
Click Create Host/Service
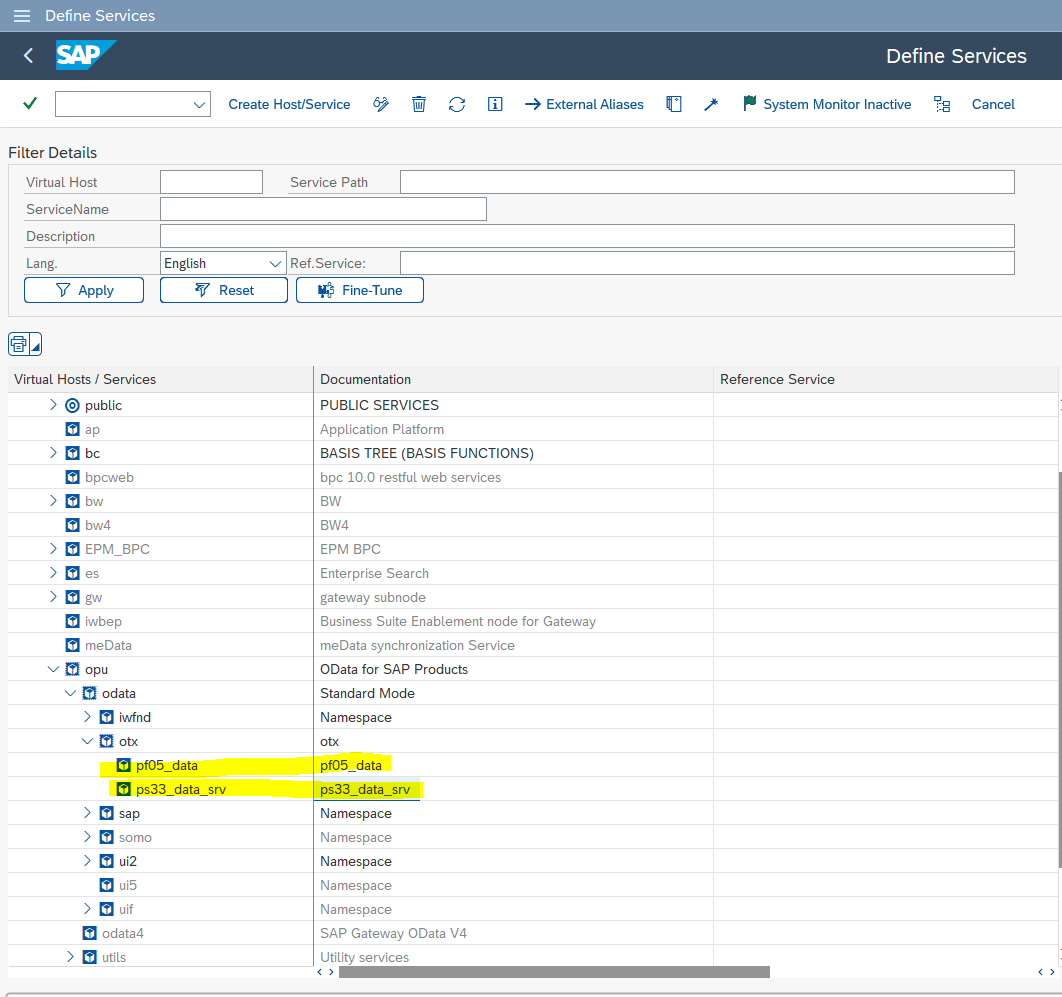pyautogui.click(x=289, y=104)
